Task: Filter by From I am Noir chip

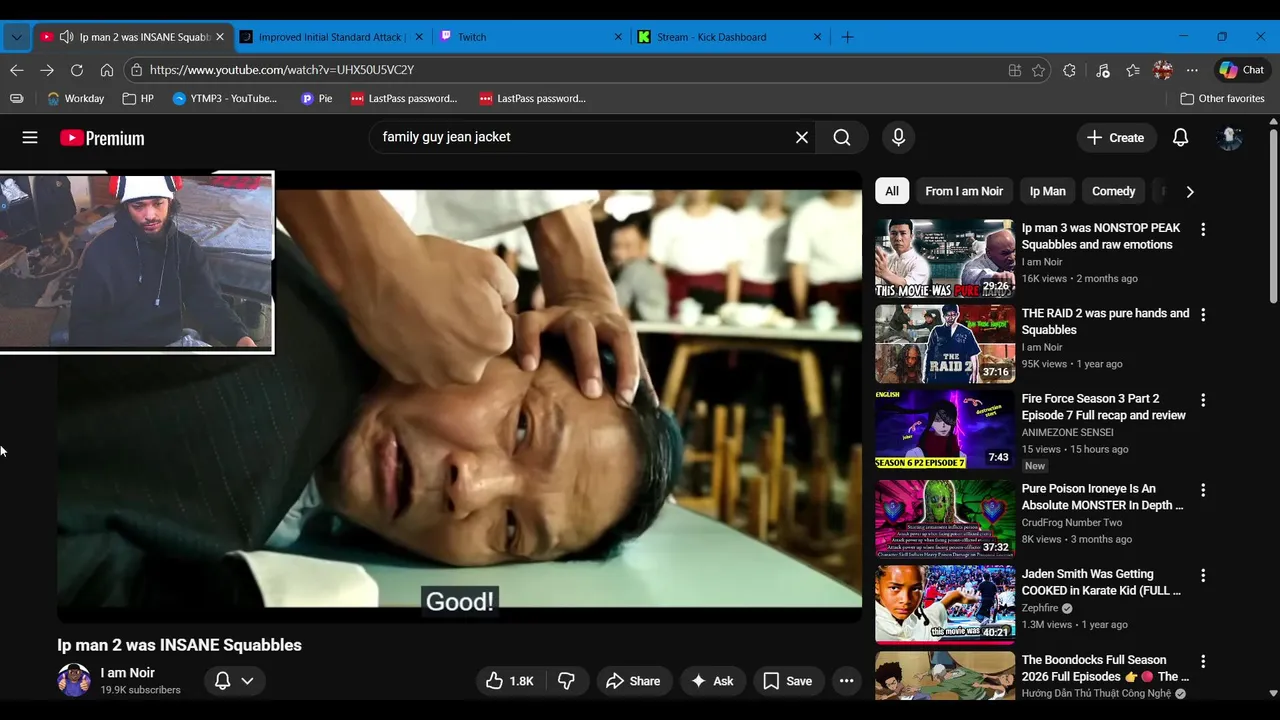Action: point(964,191)
